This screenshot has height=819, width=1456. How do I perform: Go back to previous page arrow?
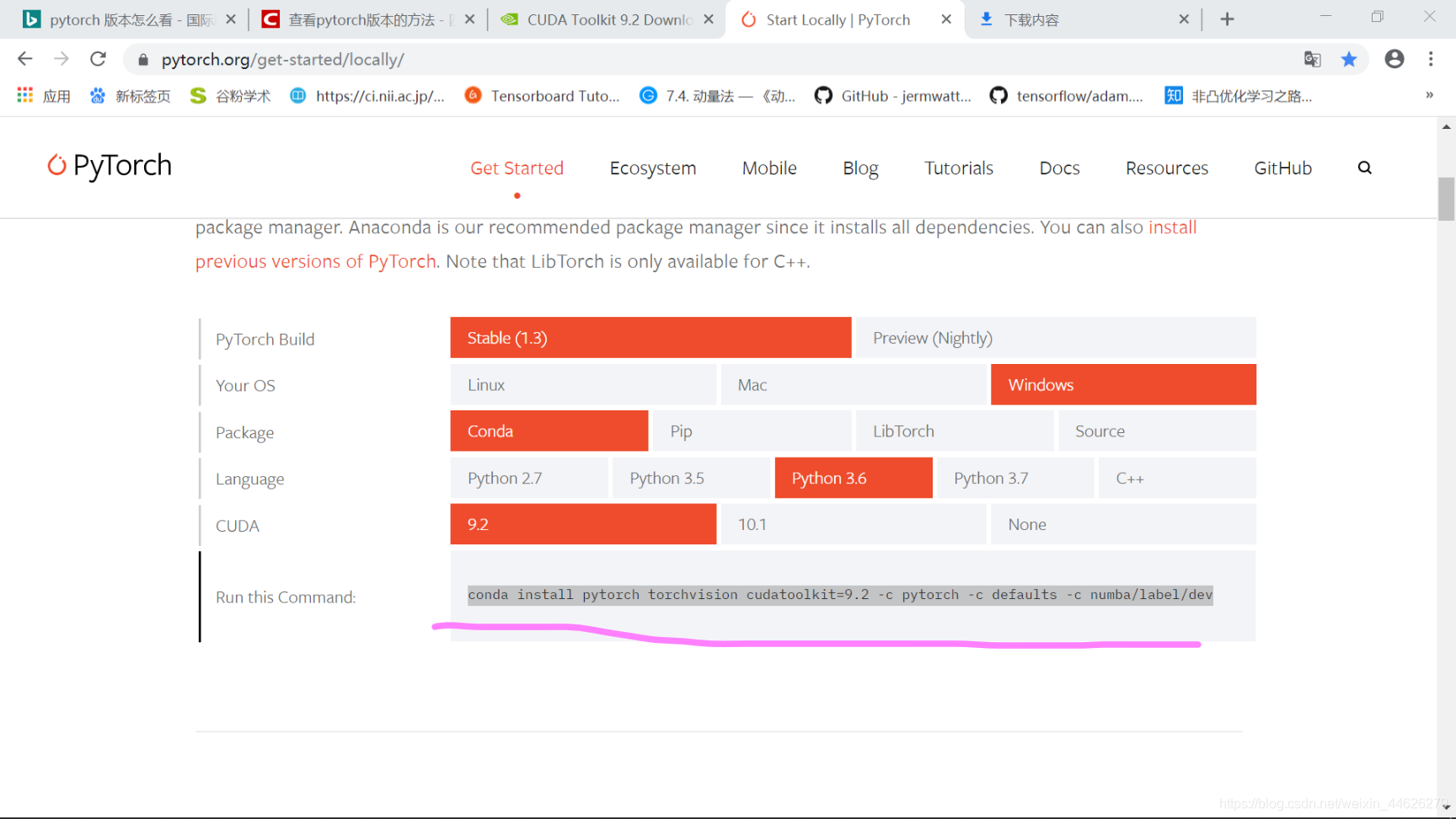point(24,59)
